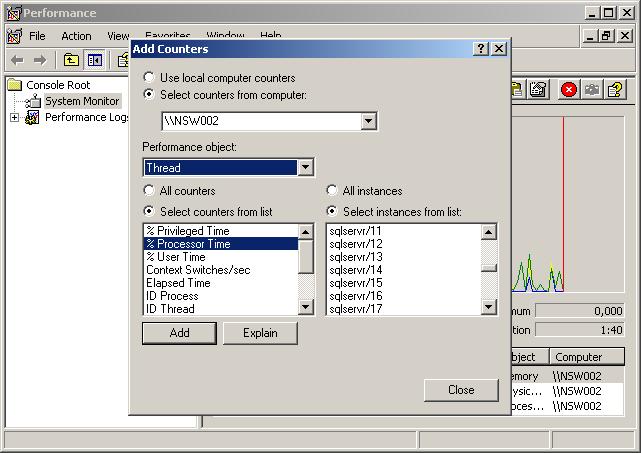Click the instances list scrollbar thumb

[489, 267]
